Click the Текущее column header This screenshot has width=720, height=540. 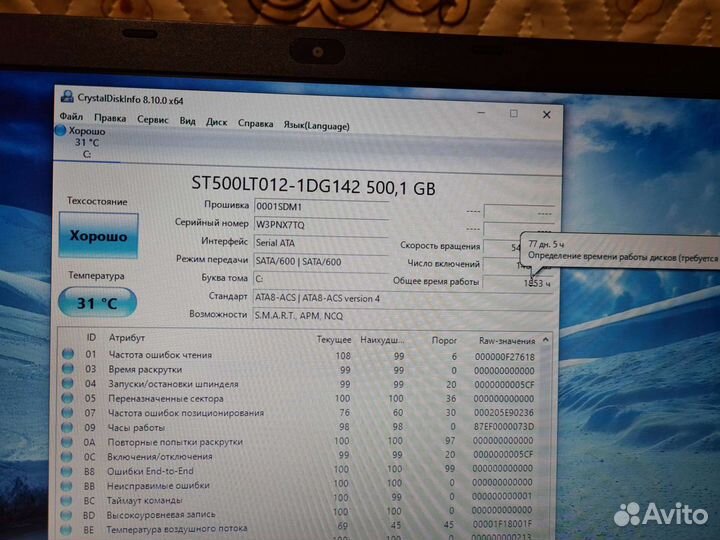(334, 340)
